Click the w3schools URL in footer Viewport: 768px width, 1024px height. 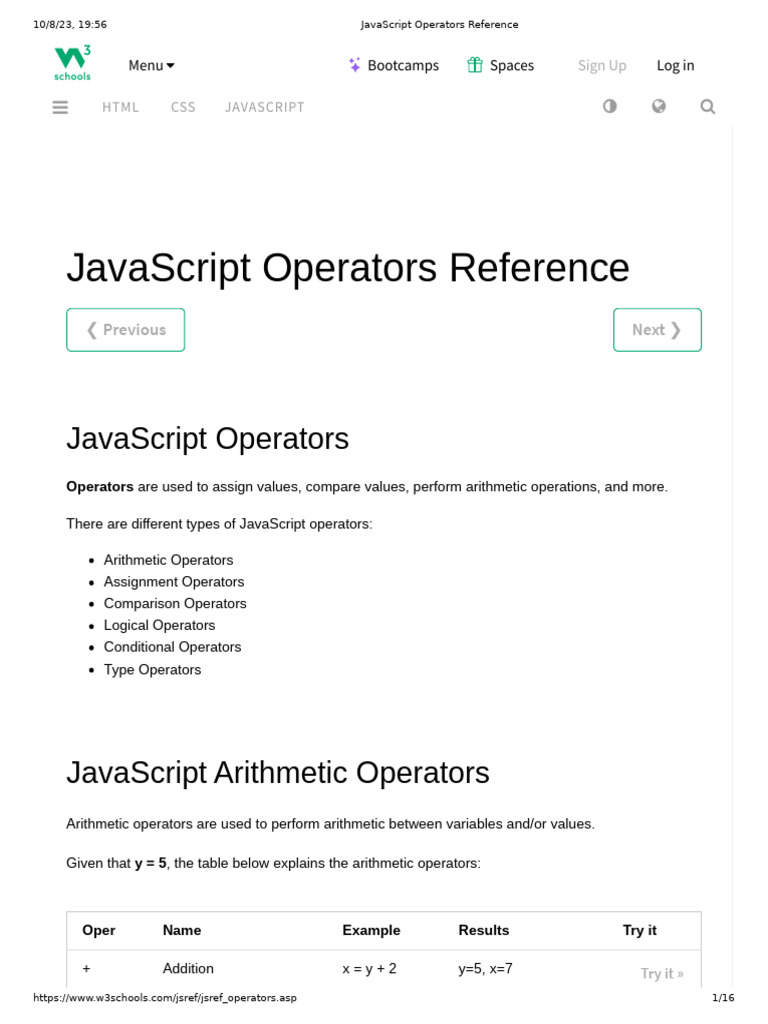[x=165, y=998]
